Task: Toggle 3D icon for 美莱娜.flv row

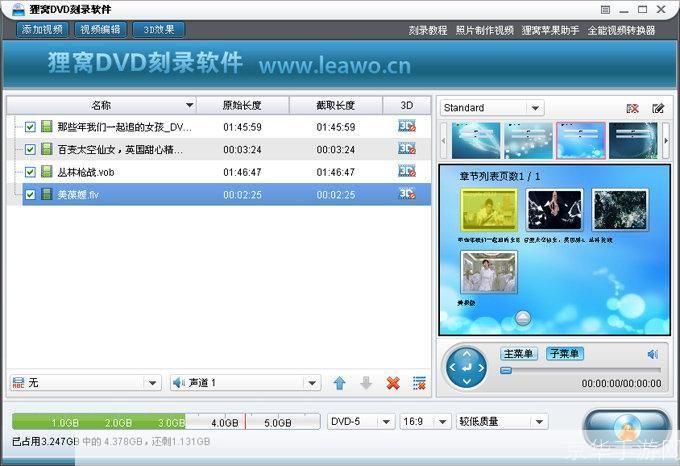Action: (x=407, y=194)
